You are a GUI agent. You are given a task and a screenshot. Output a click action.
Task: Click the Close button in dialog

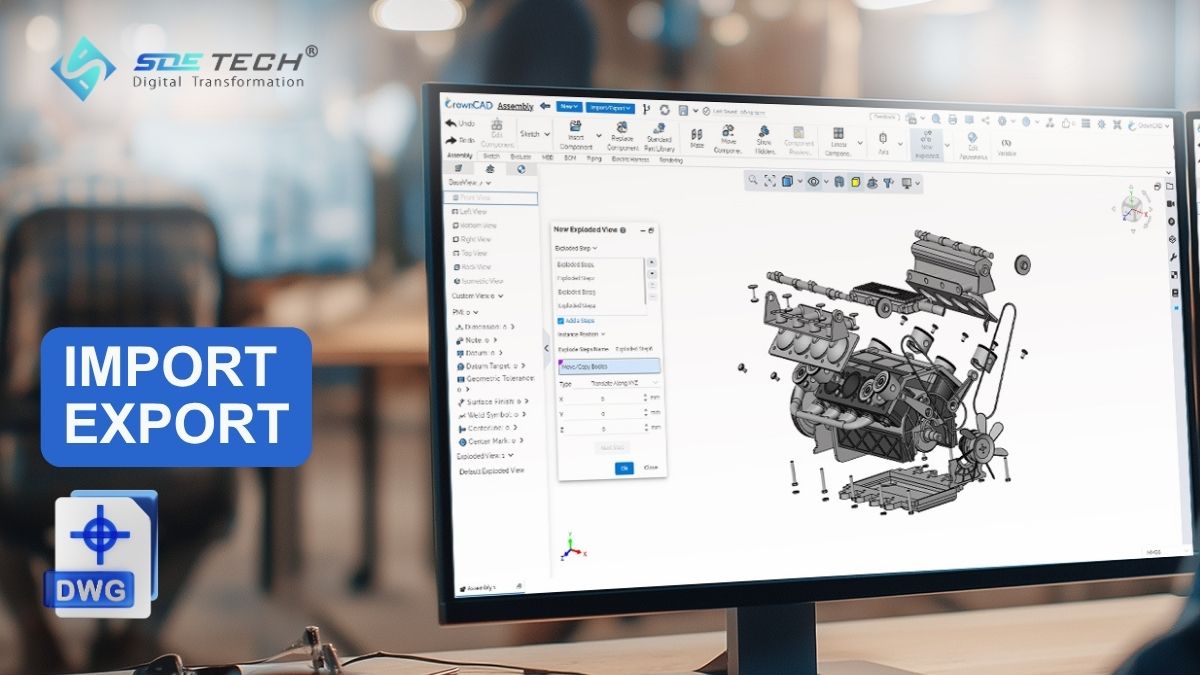[x=651, y=467]
